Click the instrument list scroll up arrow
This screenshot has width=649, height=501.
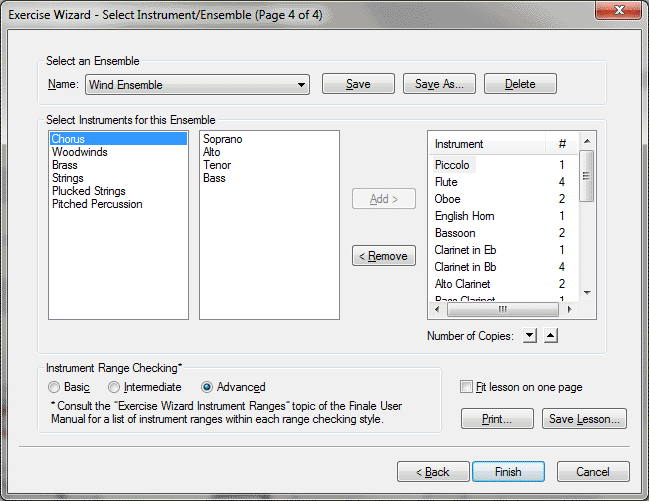click(587, 141)
